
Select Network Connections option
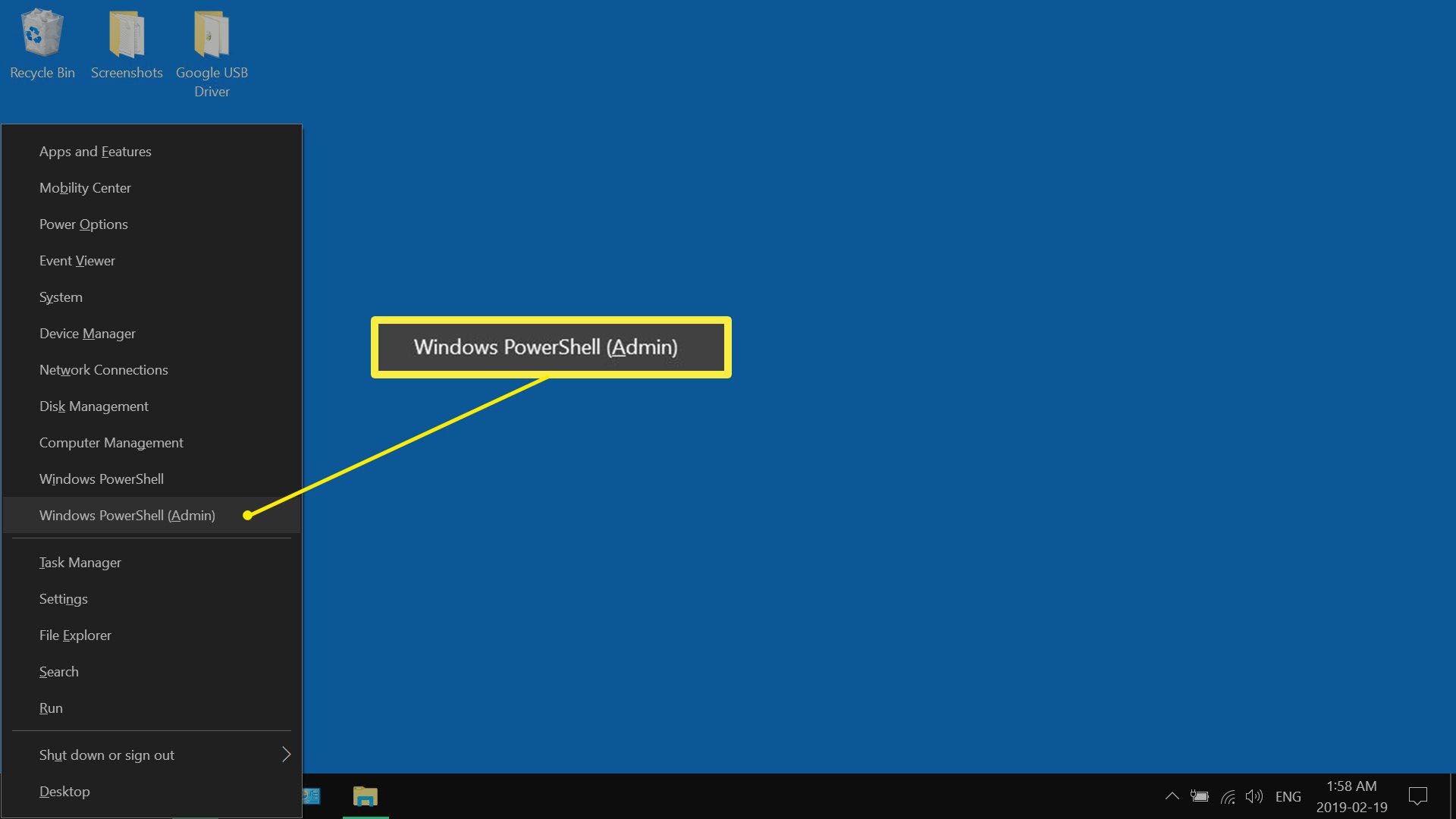(104, 369)
